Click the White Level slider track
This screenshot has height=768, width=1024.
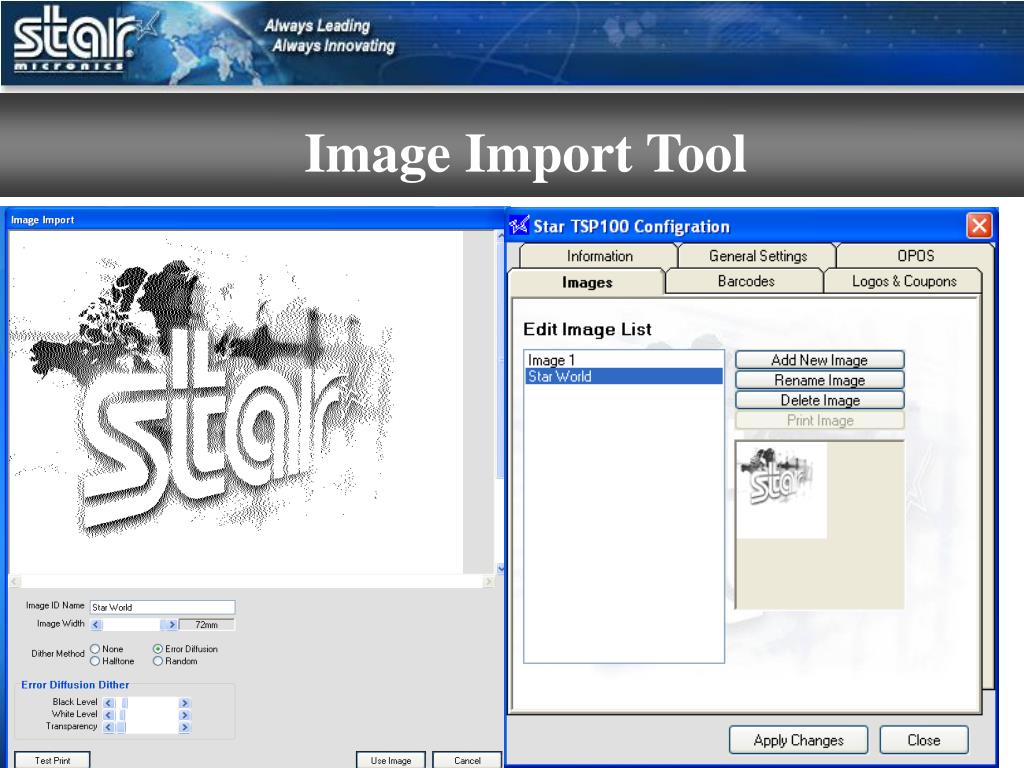point(147,715)
